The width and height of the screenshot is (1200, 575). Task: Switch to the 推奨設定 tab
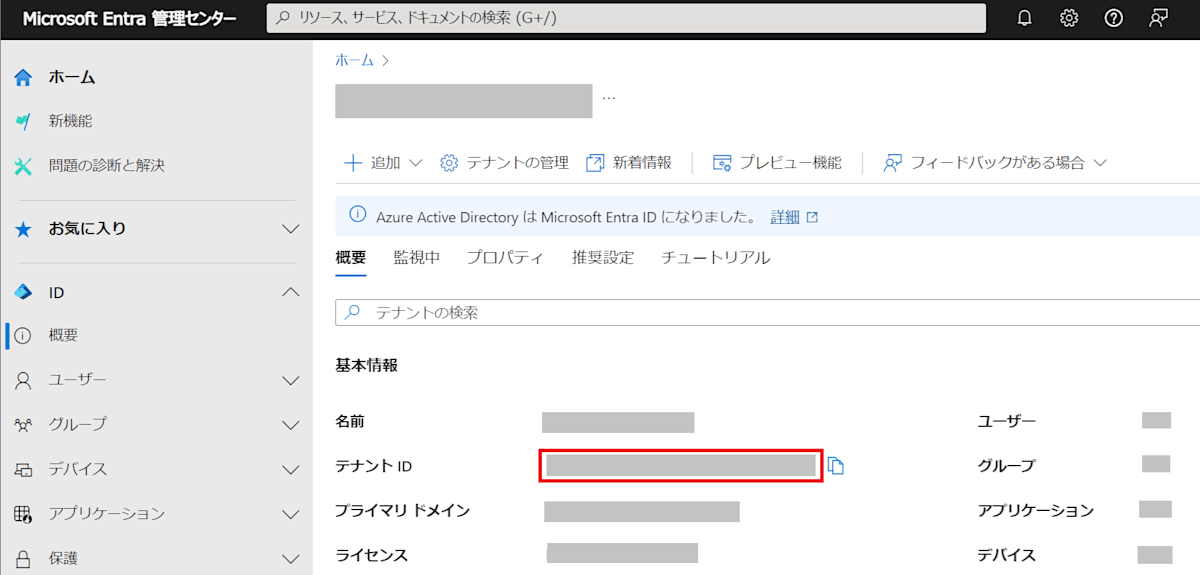tap(603, 257)
